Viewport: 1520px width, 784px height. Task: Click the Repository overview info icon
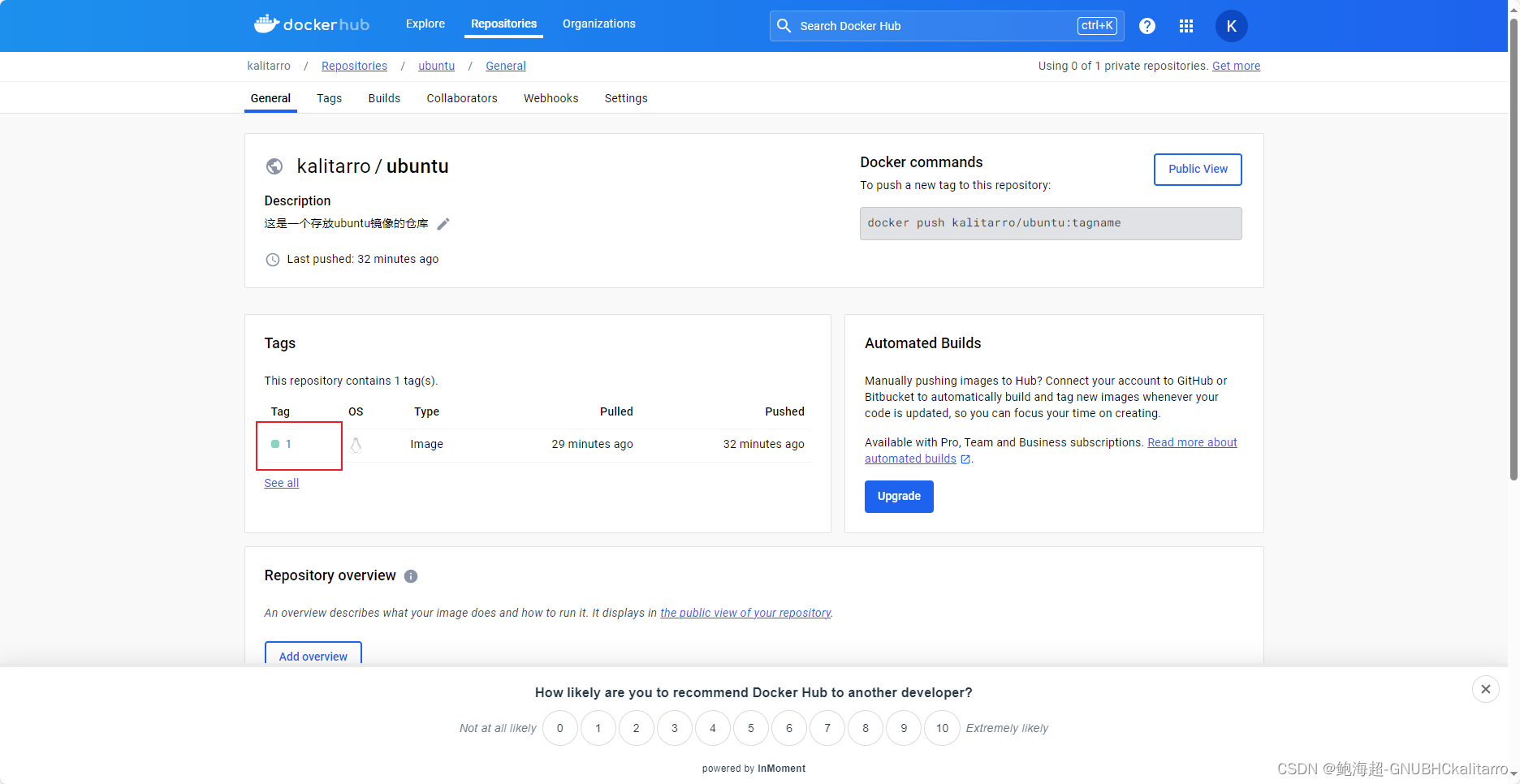(411, 576)
